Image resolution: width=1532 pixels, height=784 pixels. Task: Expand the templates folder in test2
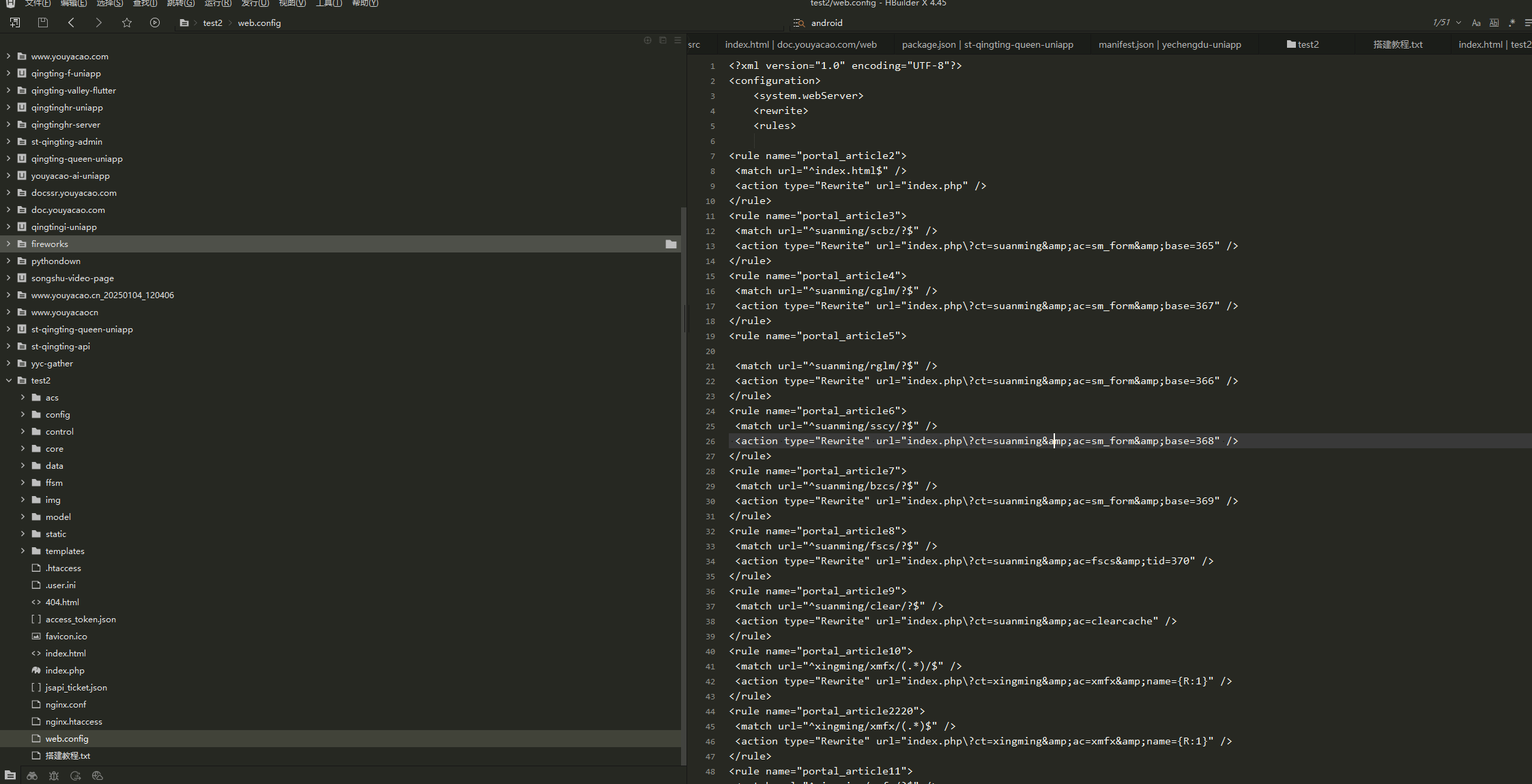(22, 550)
